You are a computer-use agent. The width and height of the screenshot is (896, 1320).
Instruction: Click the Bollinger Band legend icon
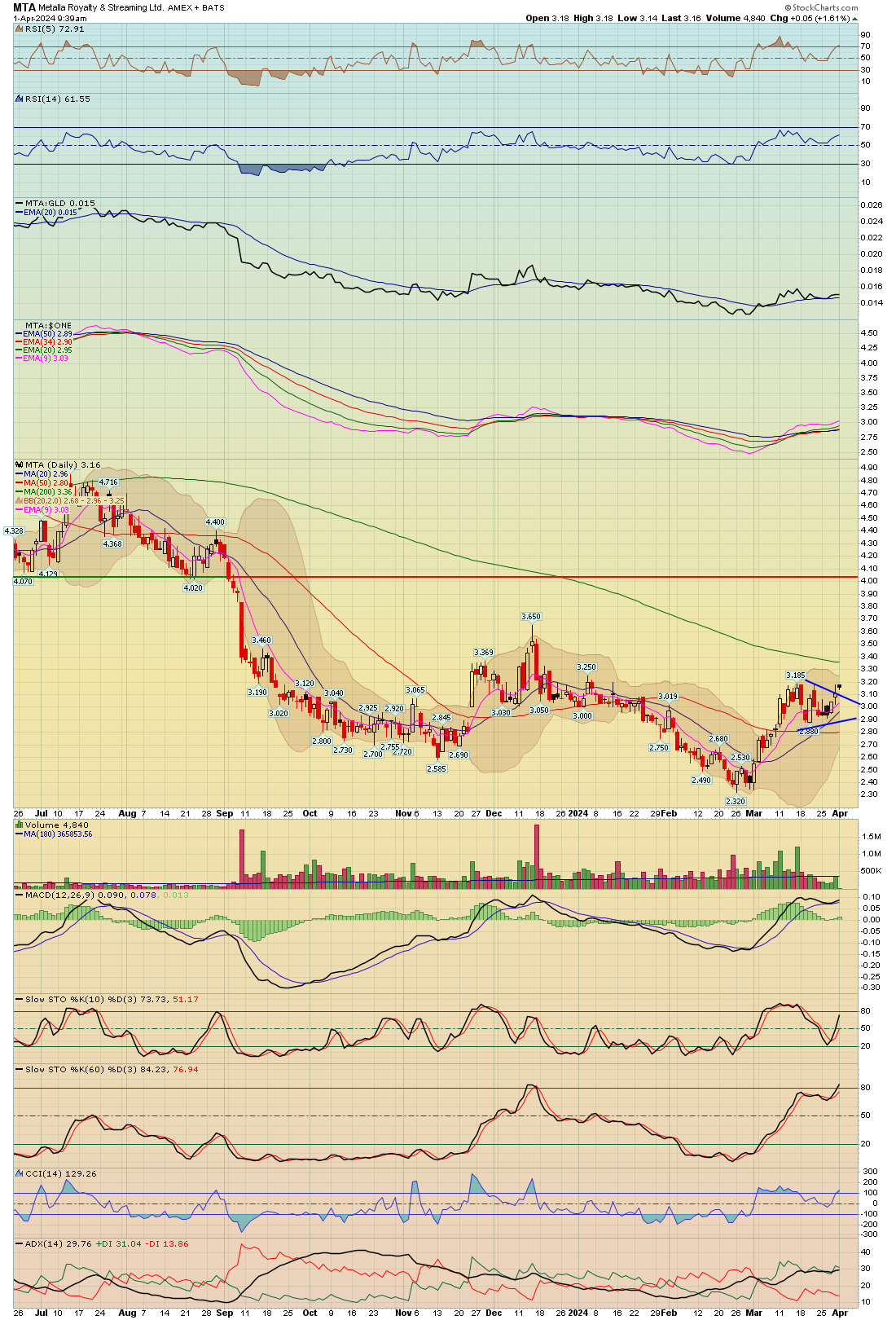[20, 501]
